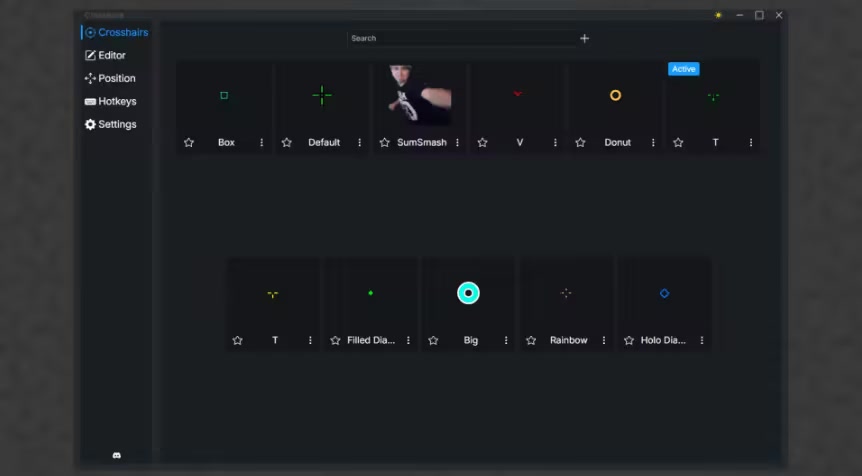Click the Settings gear icon
The image size is (862, 476).
tap(90, 124)
